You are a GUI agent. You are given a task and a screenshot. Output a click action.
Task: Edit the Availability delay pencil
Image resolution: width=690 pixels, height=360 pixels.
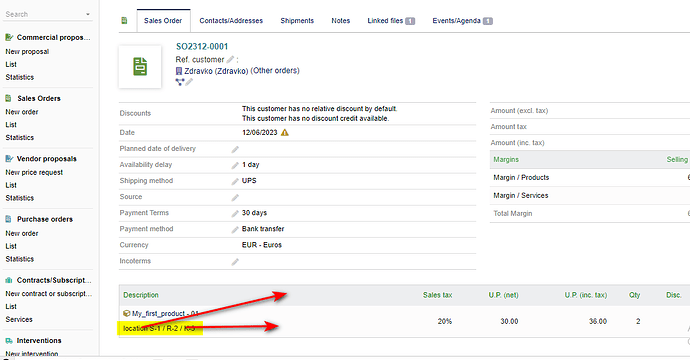(x=235, y=165)
